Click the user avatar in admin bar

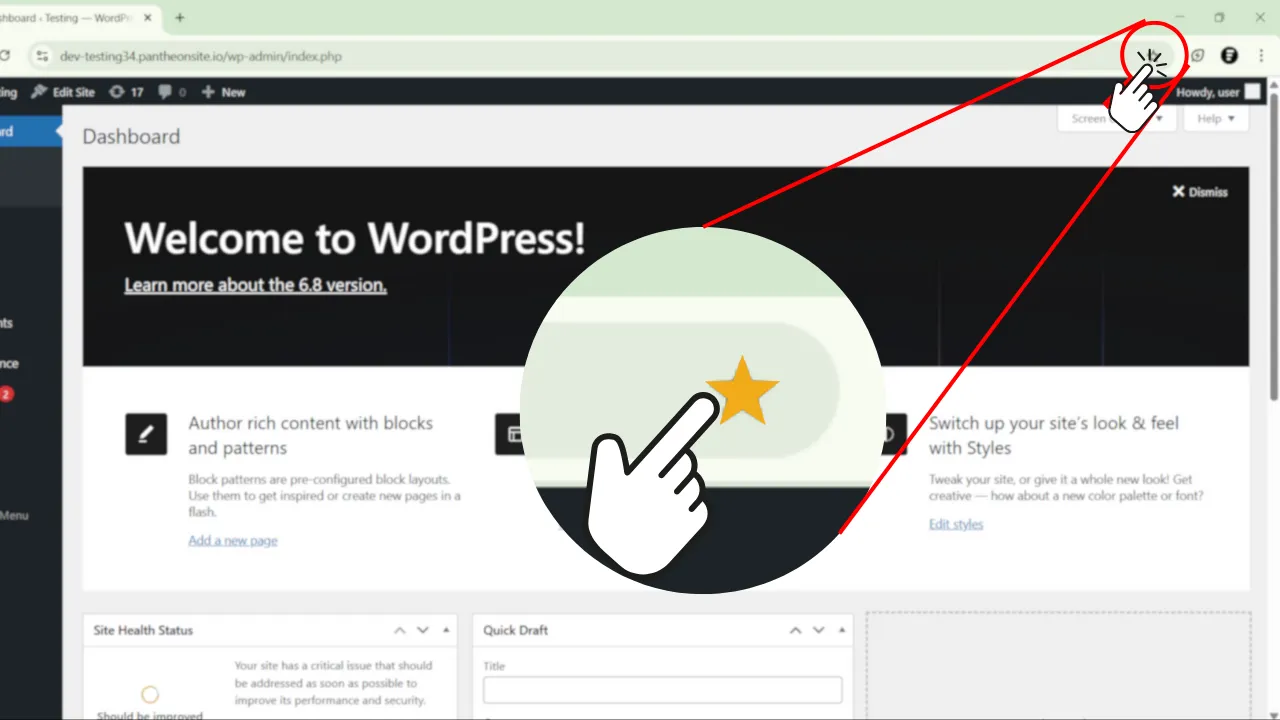(x=1252, y=92)
